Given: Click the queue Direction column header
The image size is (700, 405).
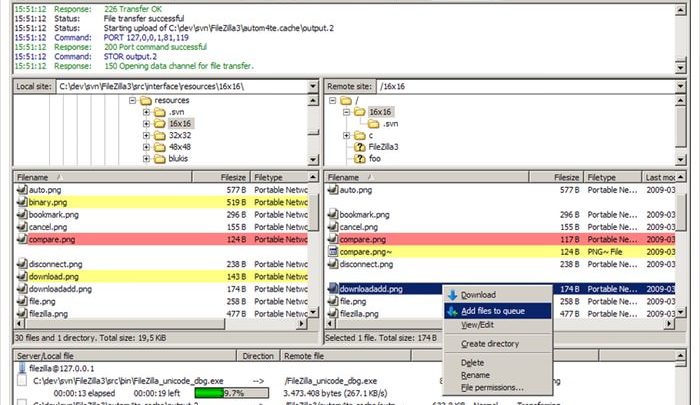Looking at the screenshot, I should pyautogui.click(x=258, y=356).
